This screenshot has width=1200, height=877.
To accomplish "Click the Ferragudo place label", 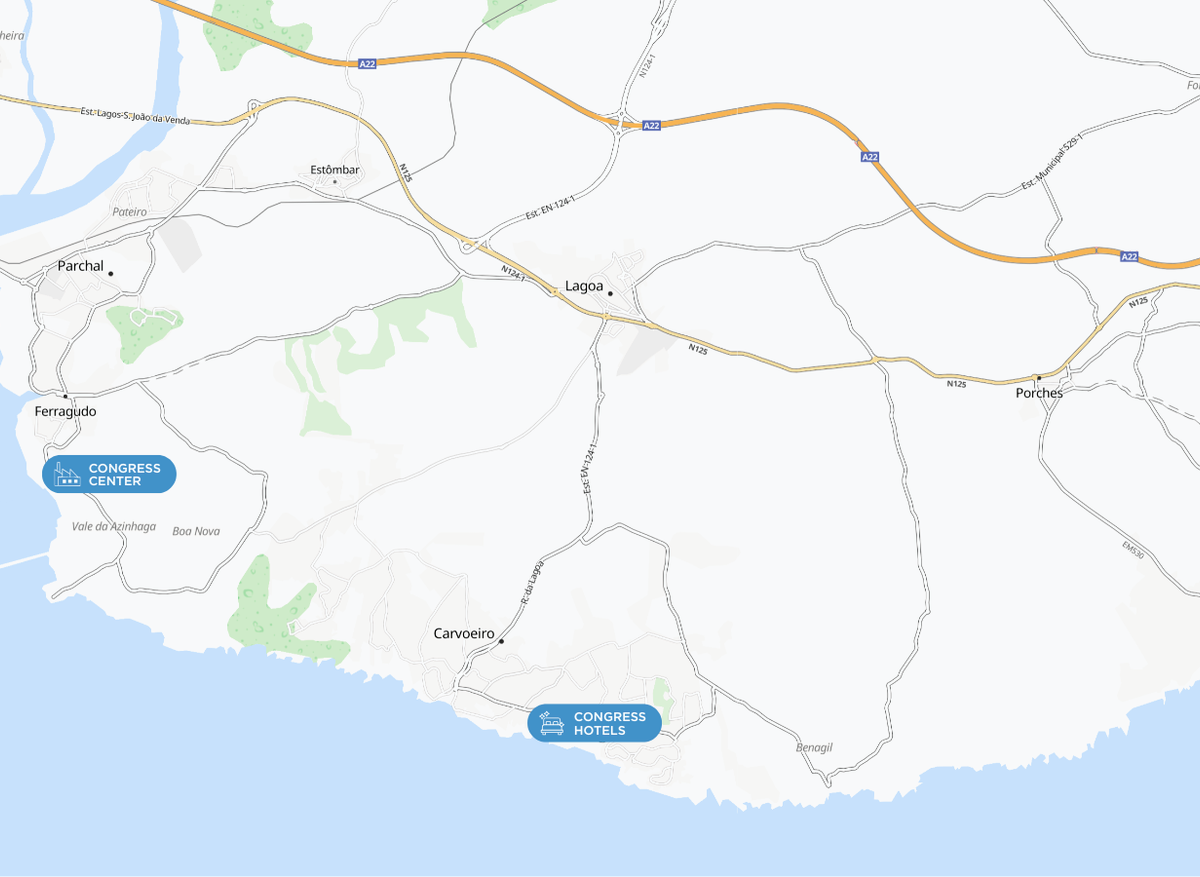I will (x=65, y=411).
